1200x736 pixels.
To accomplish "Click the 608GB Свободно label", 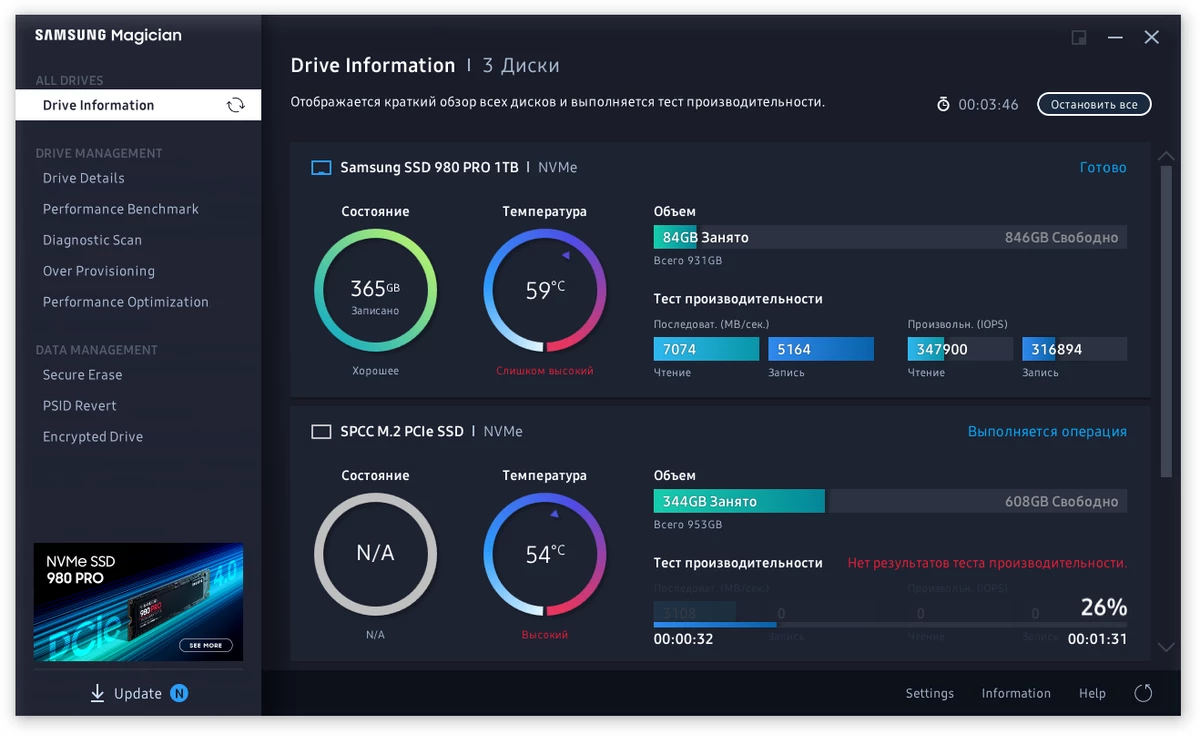I will 1061,502.
